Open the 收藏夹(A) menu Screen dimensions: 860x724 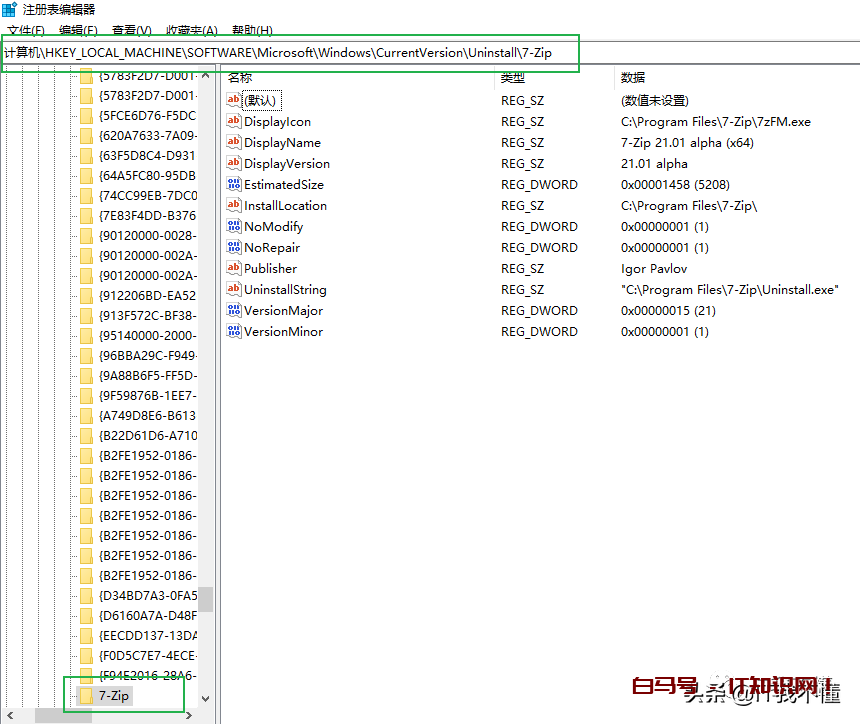point(191,31)
